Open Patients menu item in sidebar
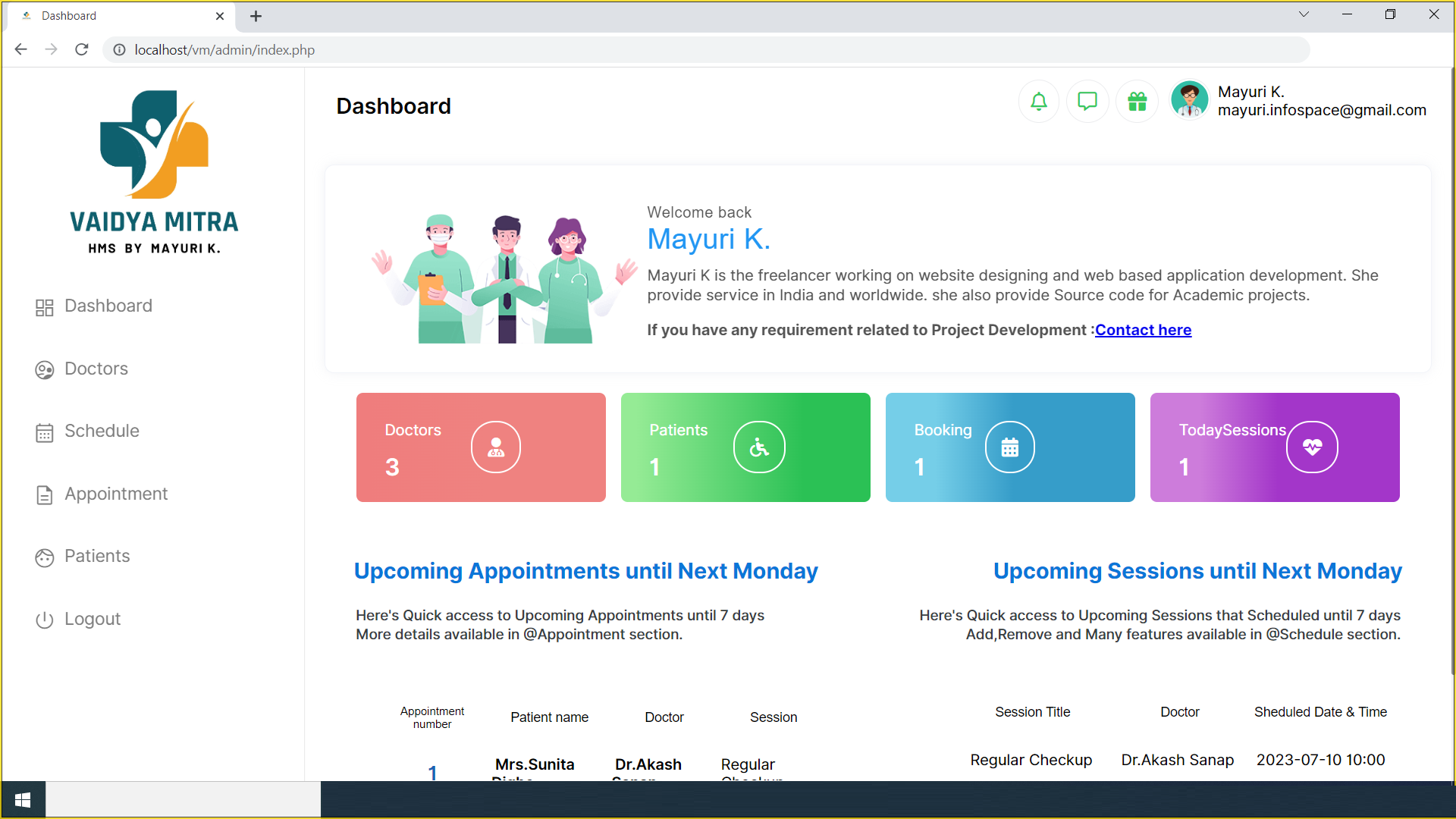This screenshot has height=819, width=1456. pos(97,556)
